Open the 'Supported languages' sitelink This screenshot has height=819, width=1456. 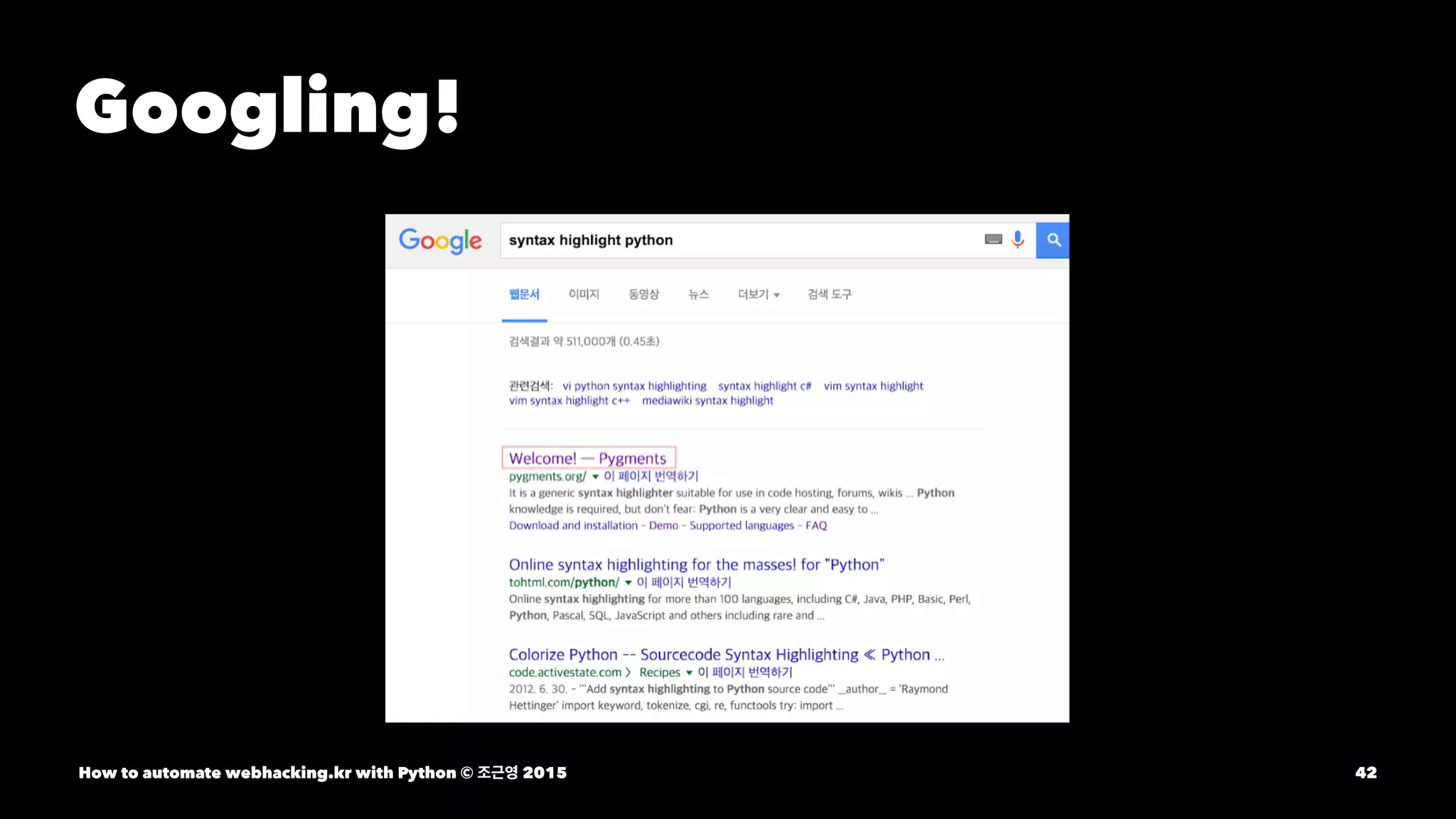click(x=742, y=525)
